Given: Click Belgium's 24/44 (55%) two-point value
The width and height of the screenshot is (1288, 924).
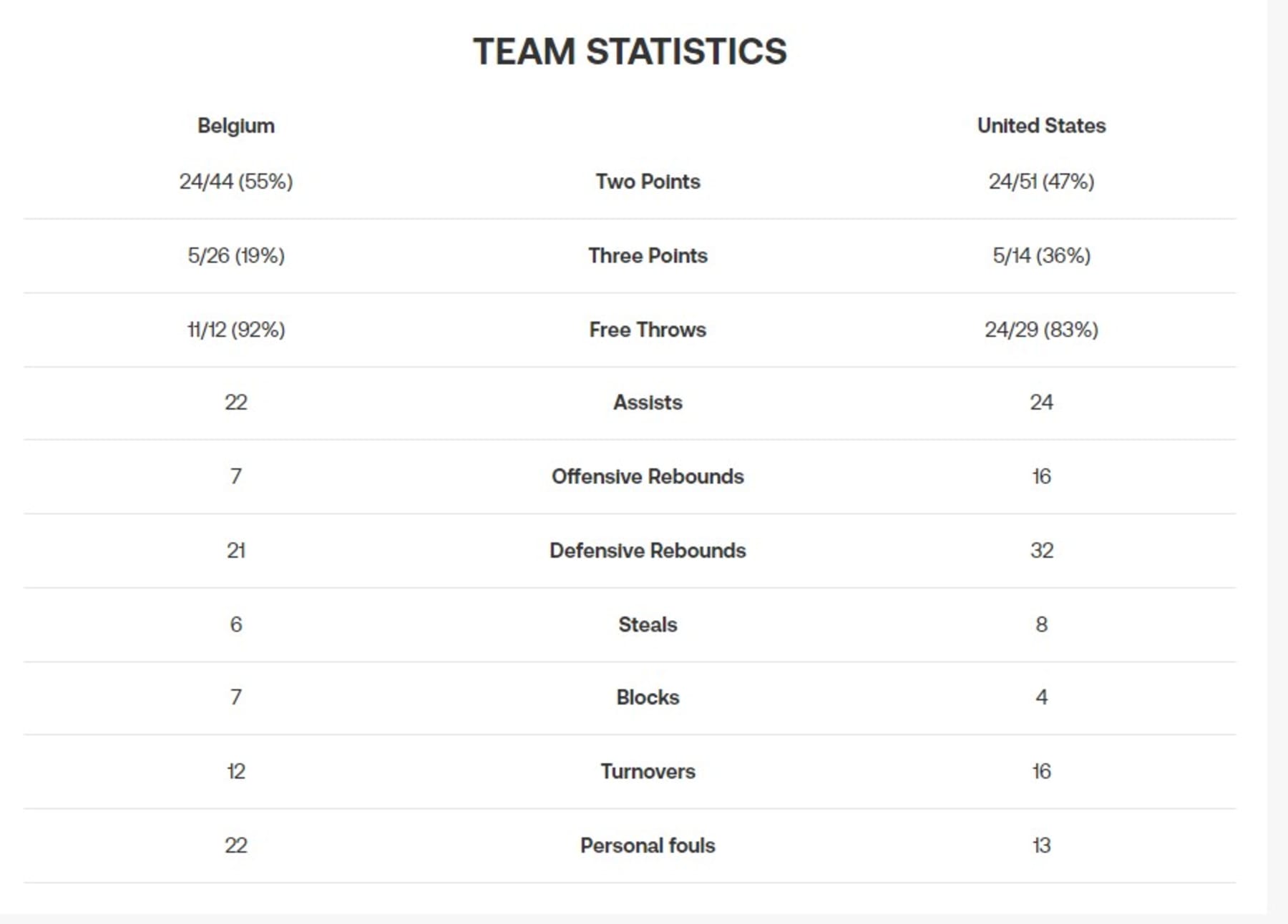Looking at the screenshot, I should pos(236,182).
